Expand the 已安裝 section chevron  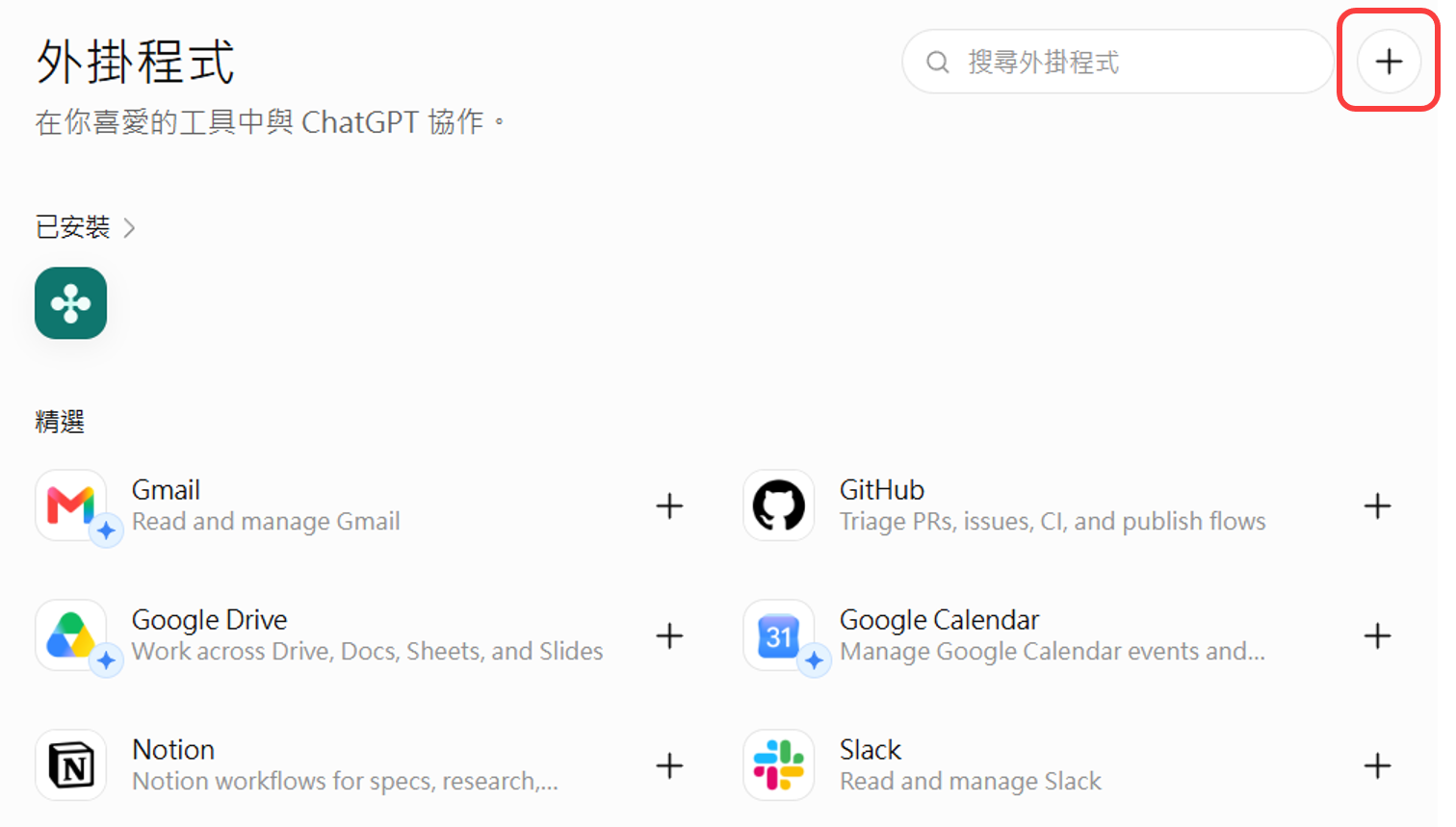click(x=129, y=228)
